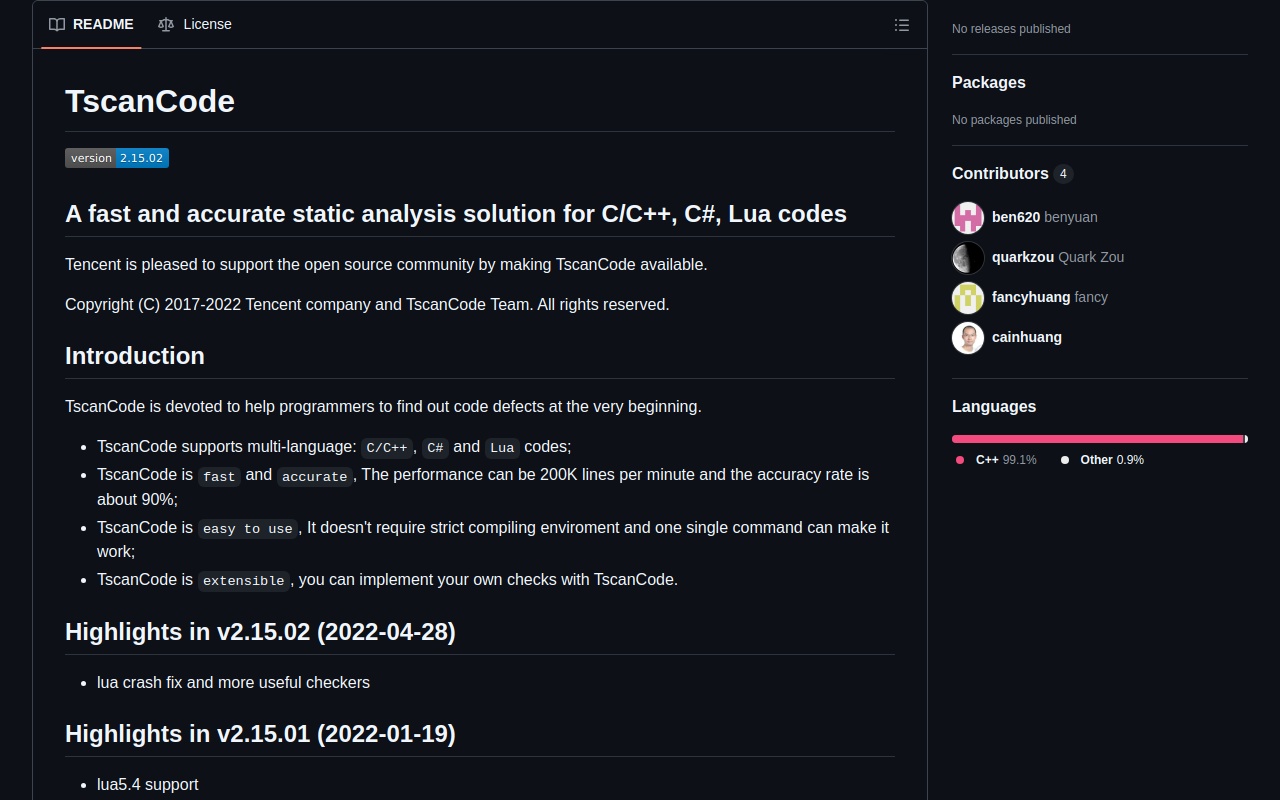Click the License scale icon
This screenshot has height=800, width=1280.
coord(166,24)
